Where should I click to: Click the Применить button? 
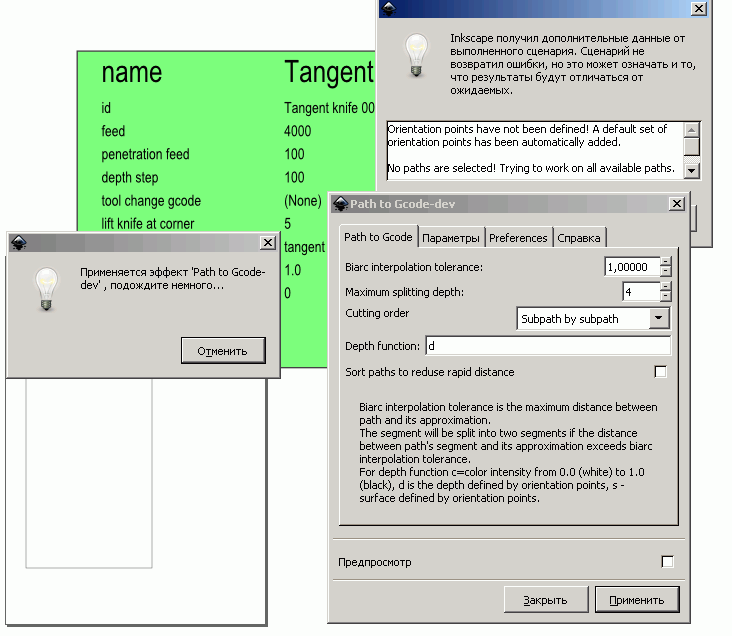tap(637, 600)
